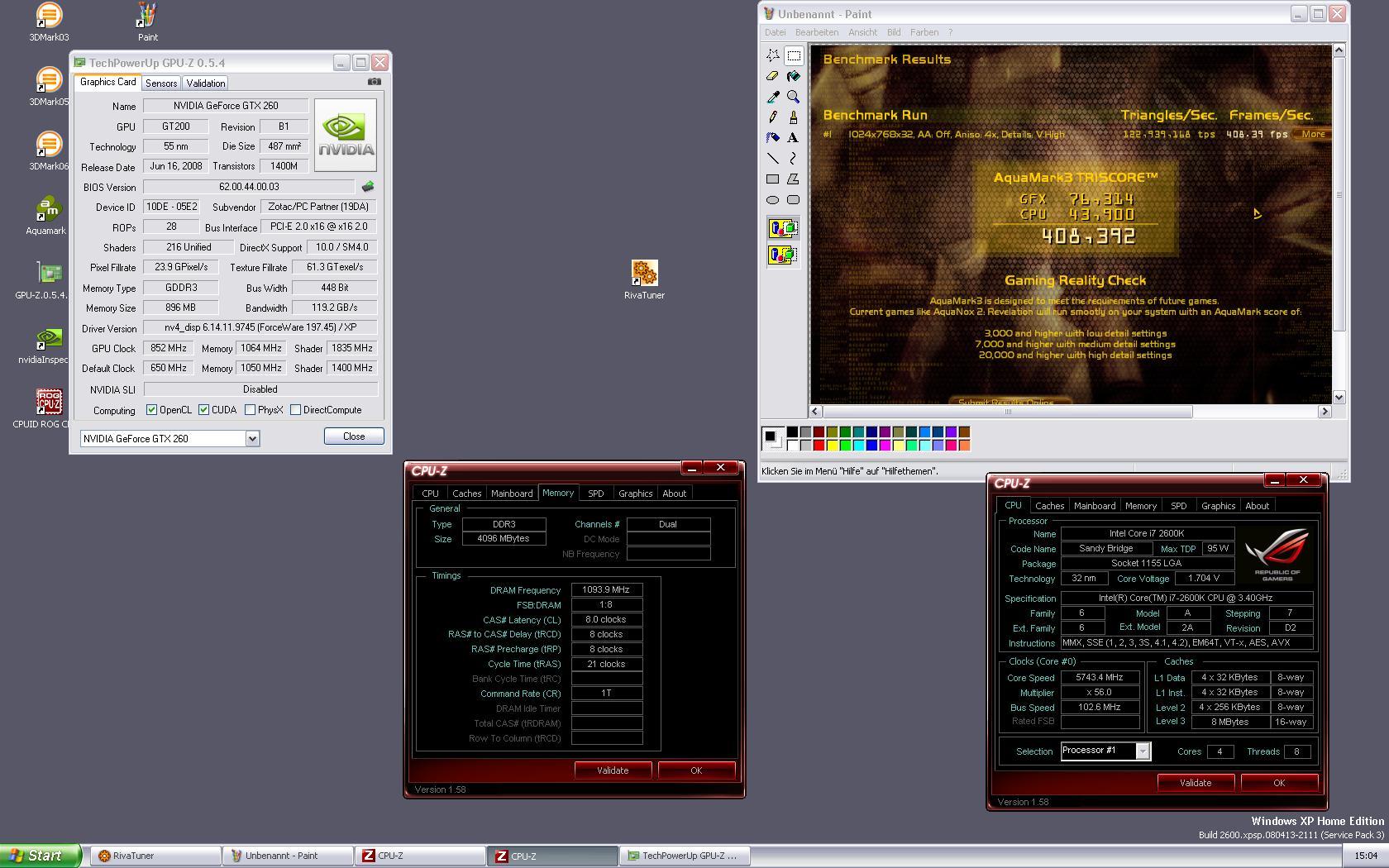
Task: Open the Datei menu in Paint
Action: [776, 32]
